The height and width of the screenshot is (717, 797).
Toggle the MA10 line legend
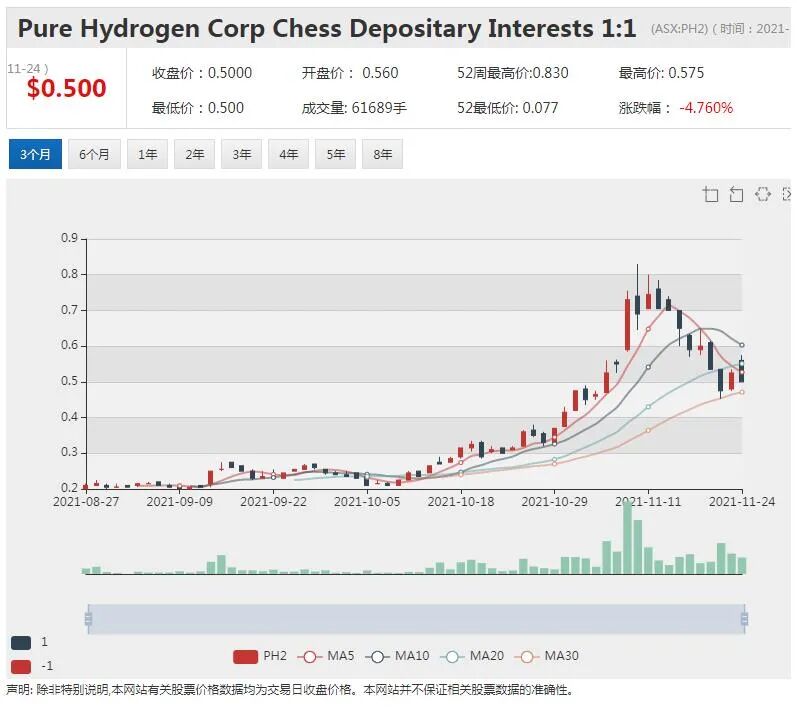(397, 657)
